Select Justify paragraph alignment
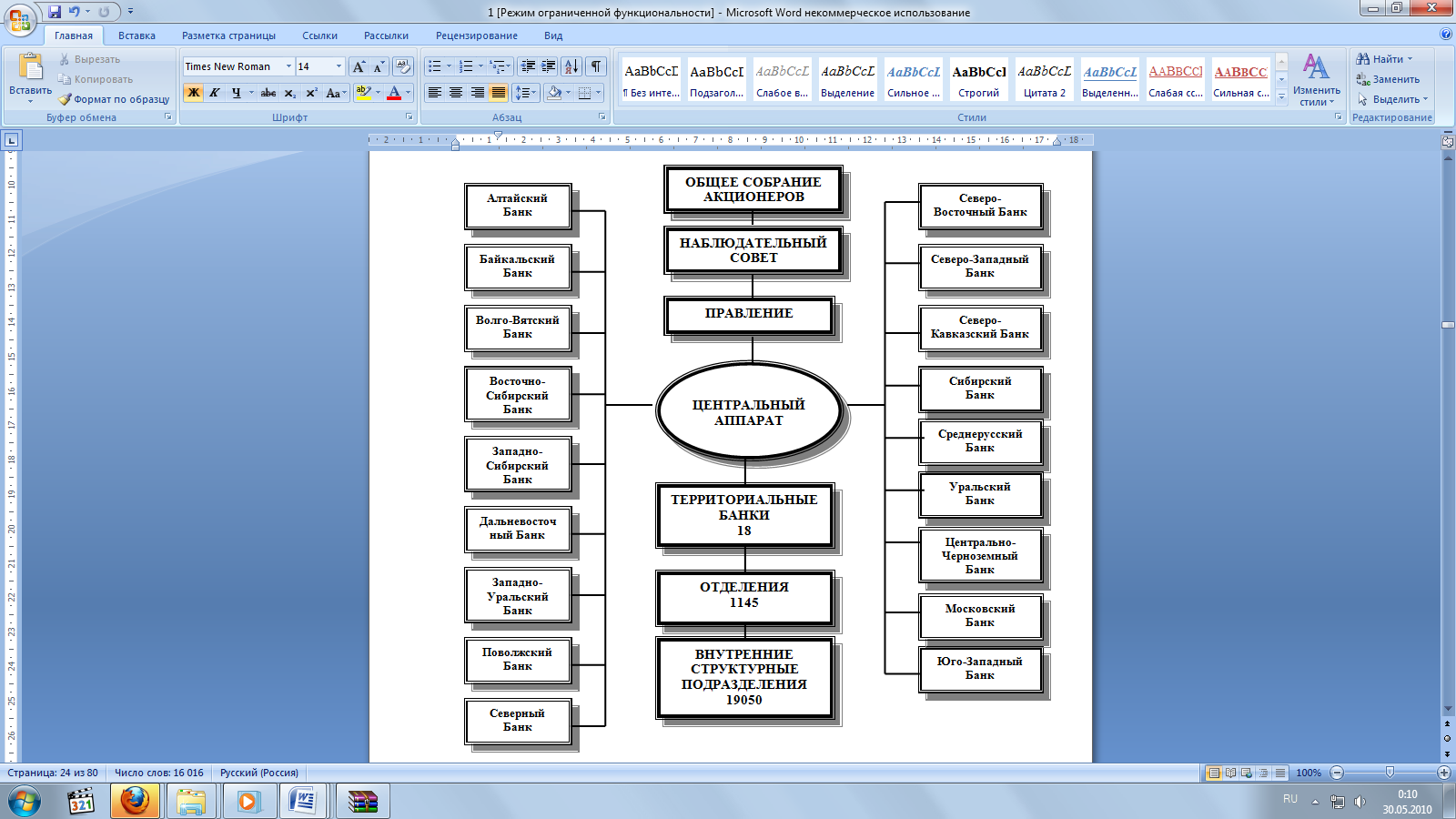The image size is (1456, 819). (499, 93)
